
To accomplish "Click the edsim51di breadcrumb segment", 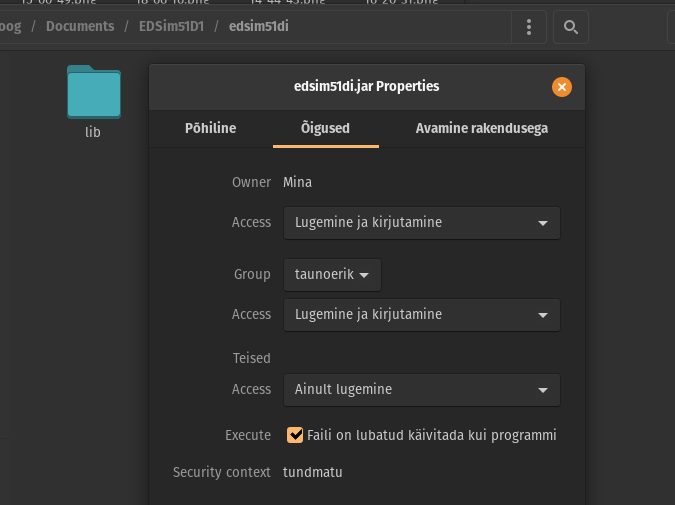I will click(257, 26).
